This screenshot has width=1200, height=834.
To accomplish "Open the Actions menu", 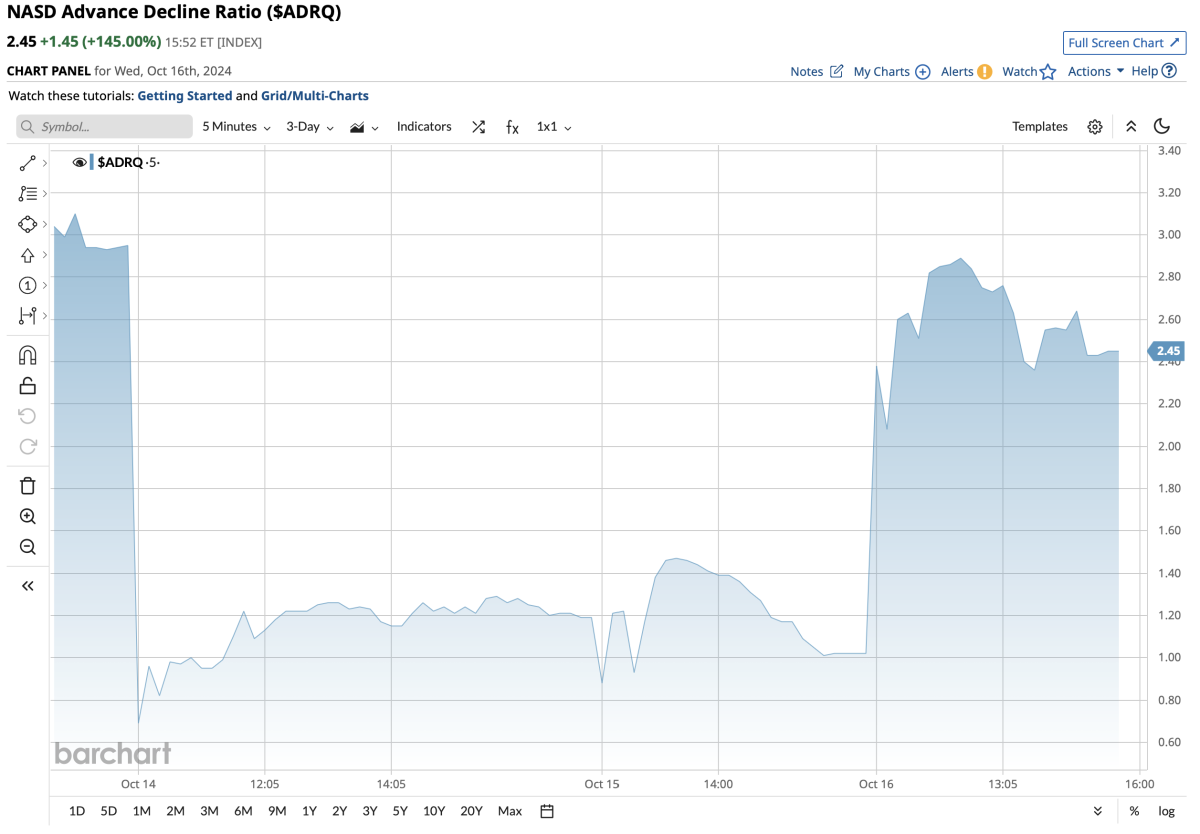I will [x=1095, y=71].
